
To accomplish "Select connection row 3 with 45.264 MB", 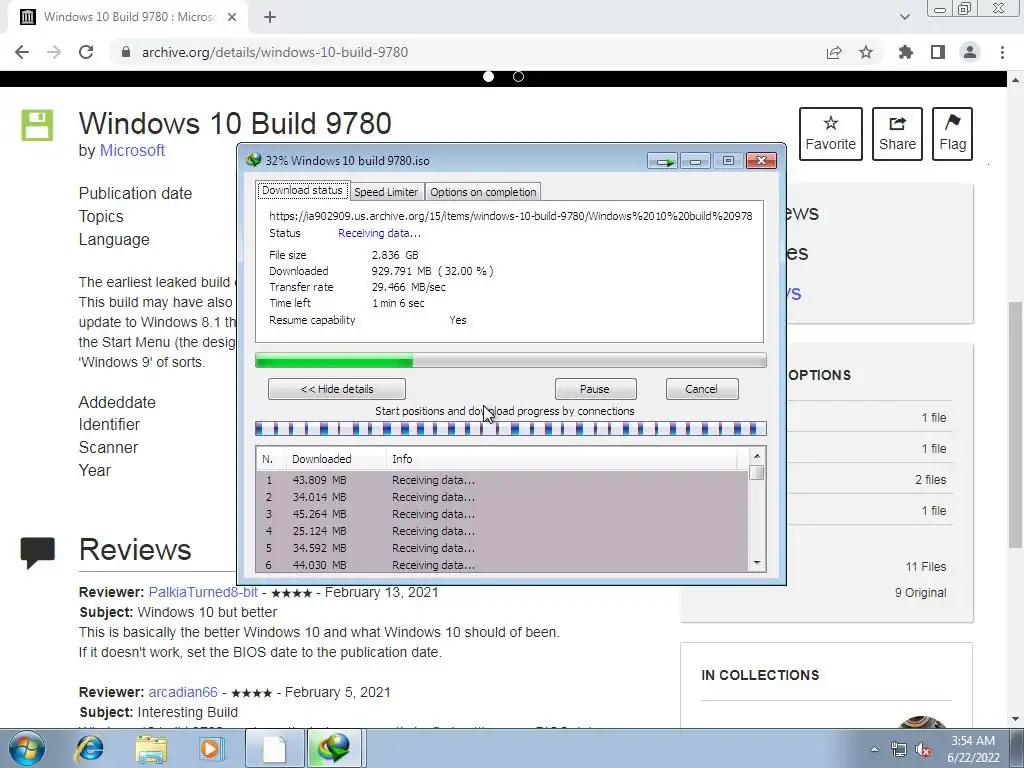I will coord(502,514).
